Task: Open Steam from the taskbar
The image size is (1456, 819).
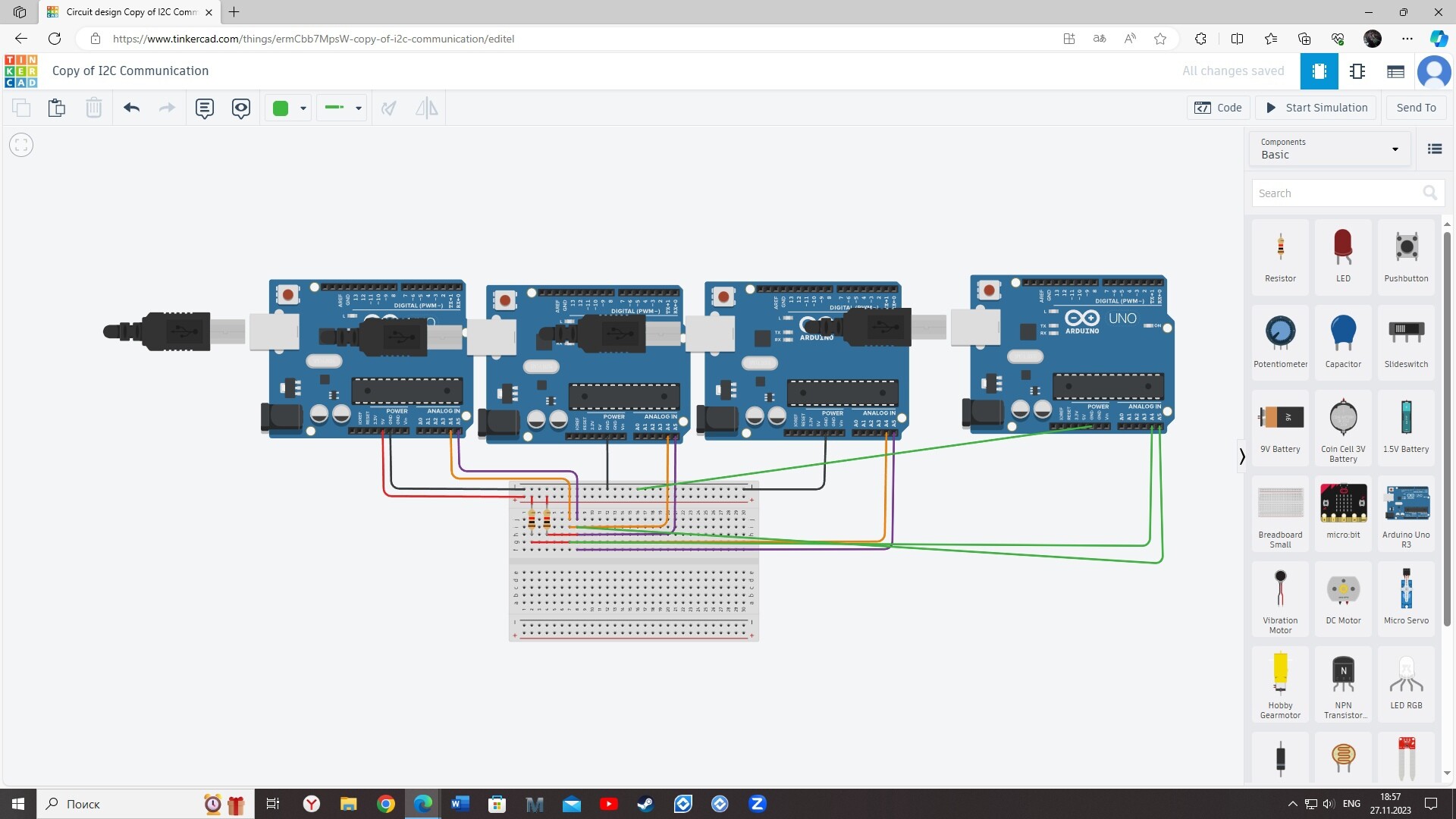Action: click(x=645, y=804)
